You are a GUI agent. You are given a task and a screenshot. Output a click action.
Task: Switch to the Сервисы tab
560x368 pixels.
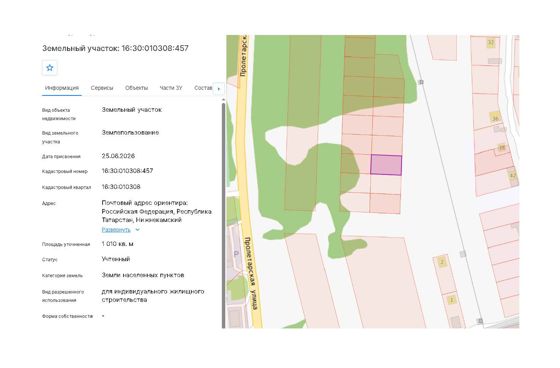(102, 88)
